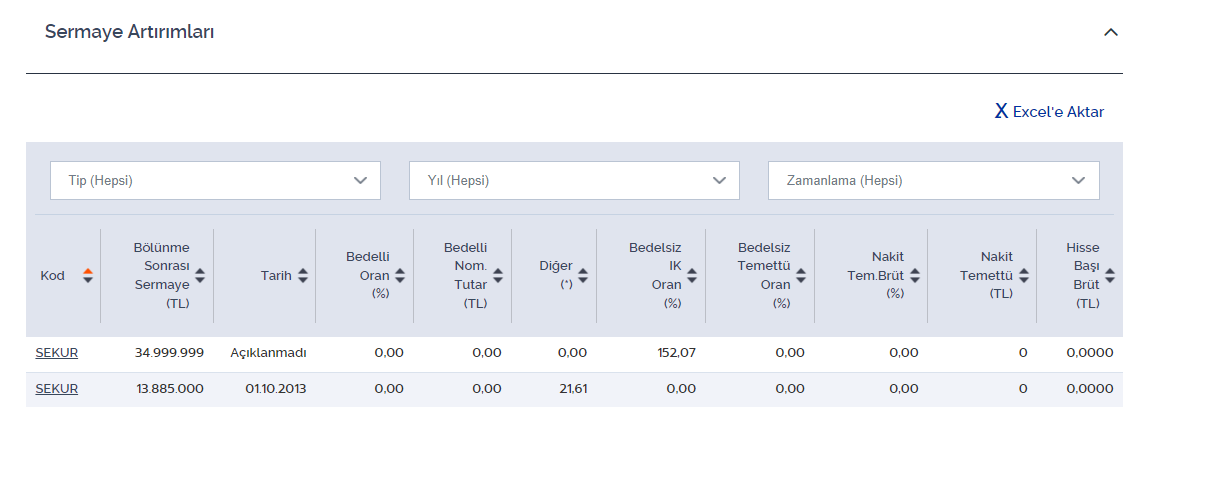This screenshot has width=1218, height=478.
Task: Click Excel'e Aktar export link
Action: [1049, 111]
